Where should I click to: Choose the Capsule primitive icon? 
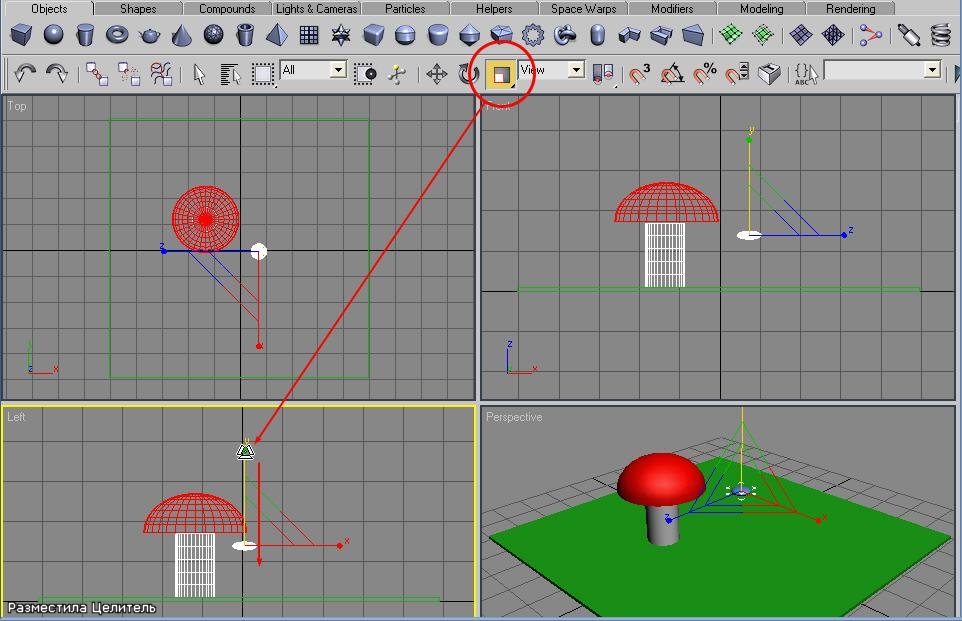[x=597, y=35]
